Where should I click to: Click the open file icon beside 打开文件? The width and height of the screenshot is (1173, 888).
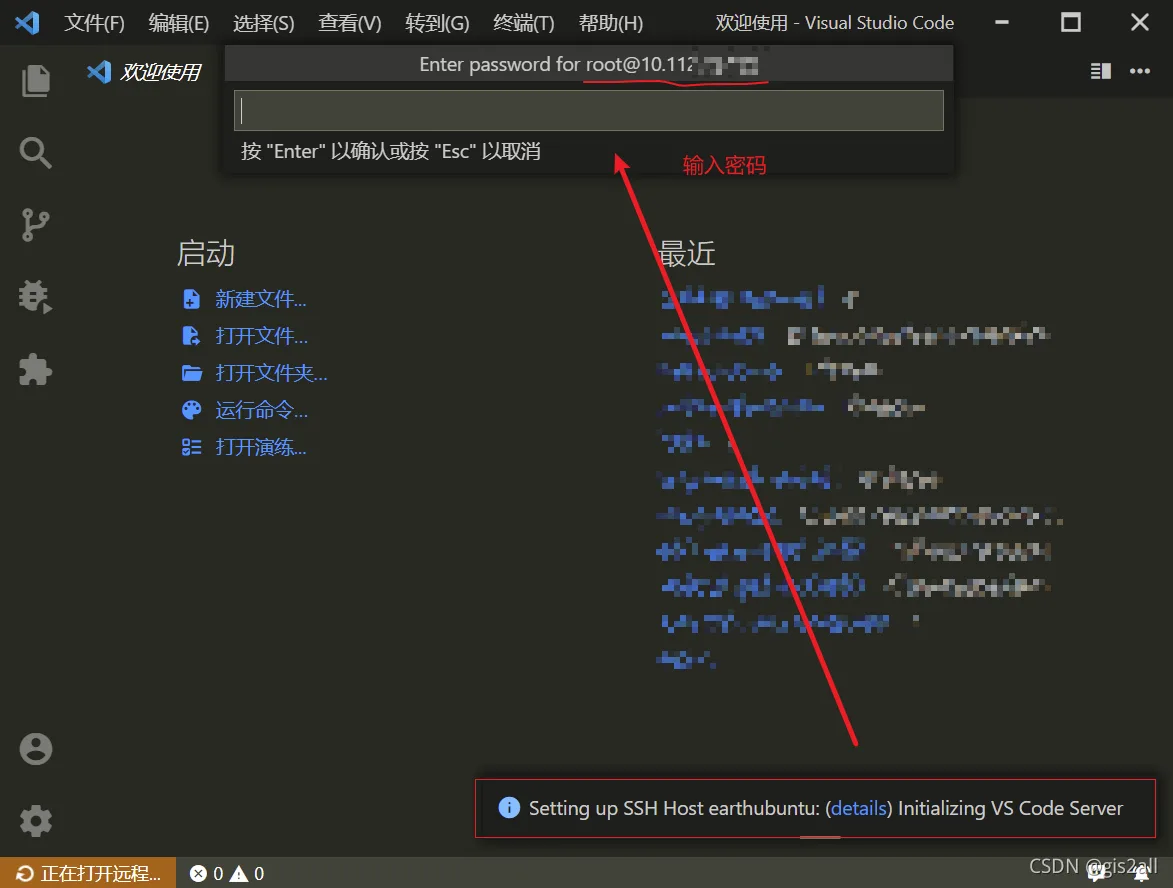click(192, 336)
